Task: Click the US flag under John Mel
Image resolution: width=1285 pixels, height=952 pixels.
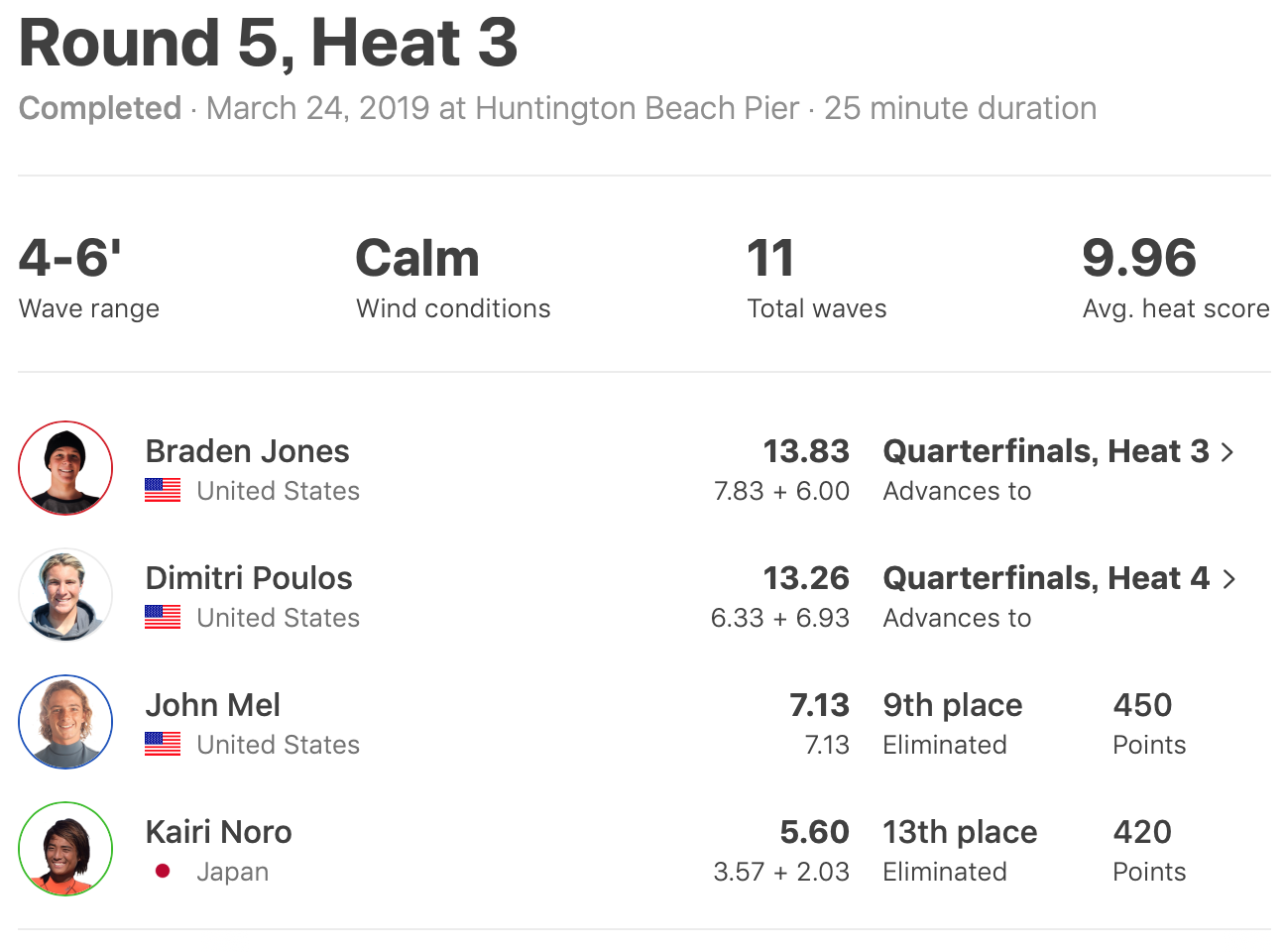Action: [163, 745]
